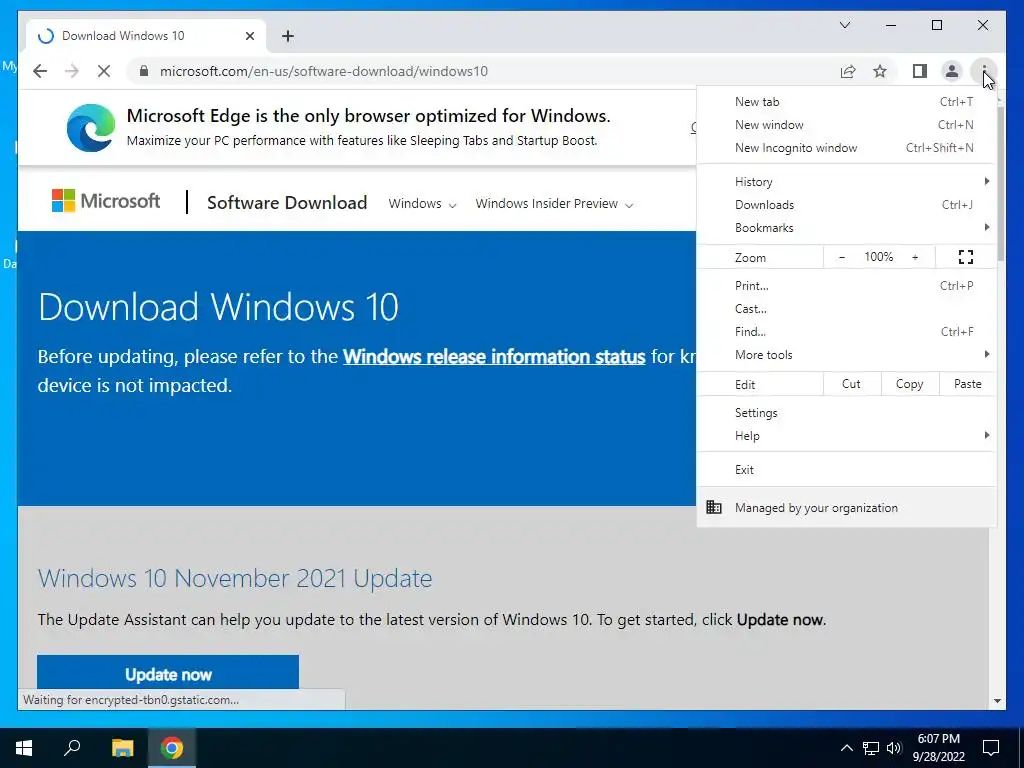Open the network status tray icon
Screen dimensions: 1024x768
click(871, 748)
